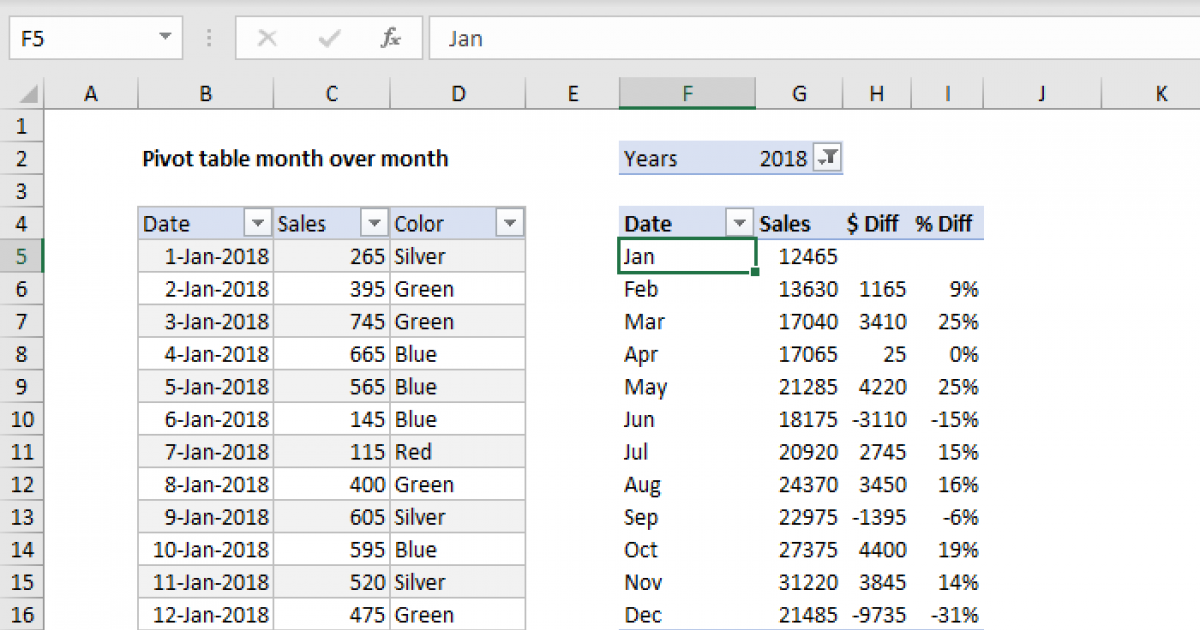1200x630 pixels.
Task: Click the formula bar options dots handle
Action: [x=209, y=39]
